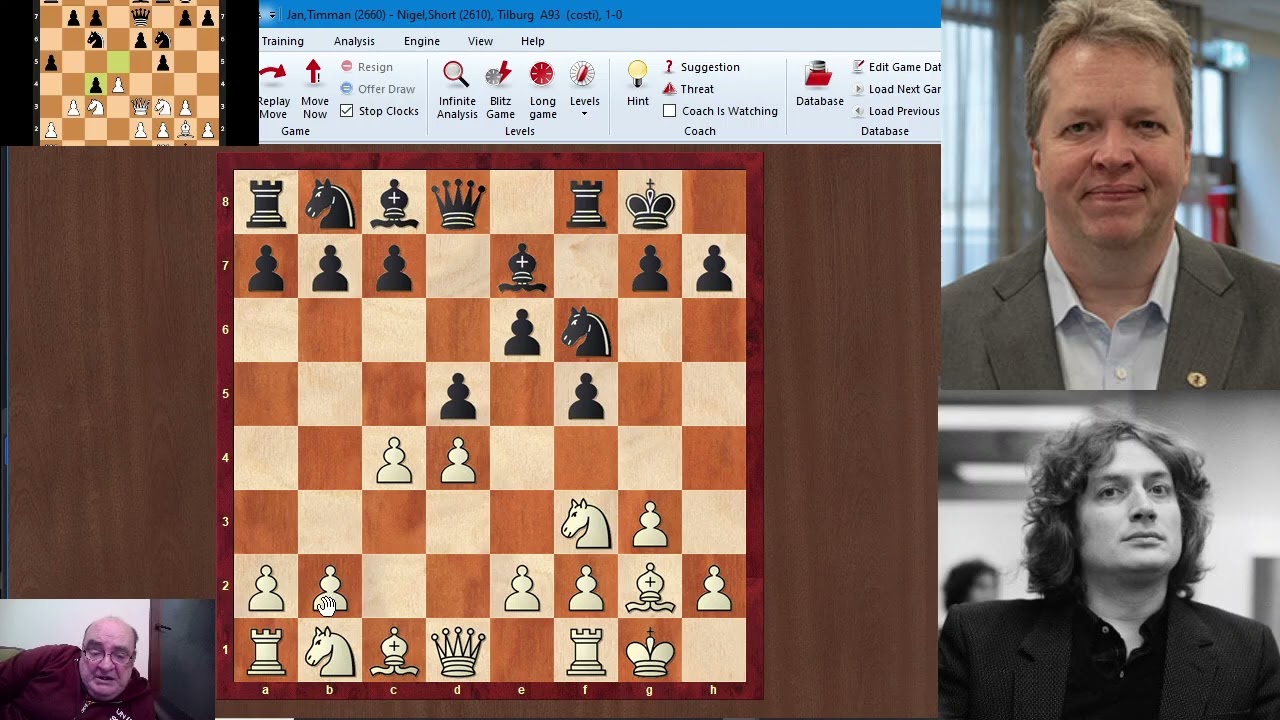1280x720 pixels.
Task: Open the Database icon
Action: (819, 75)
